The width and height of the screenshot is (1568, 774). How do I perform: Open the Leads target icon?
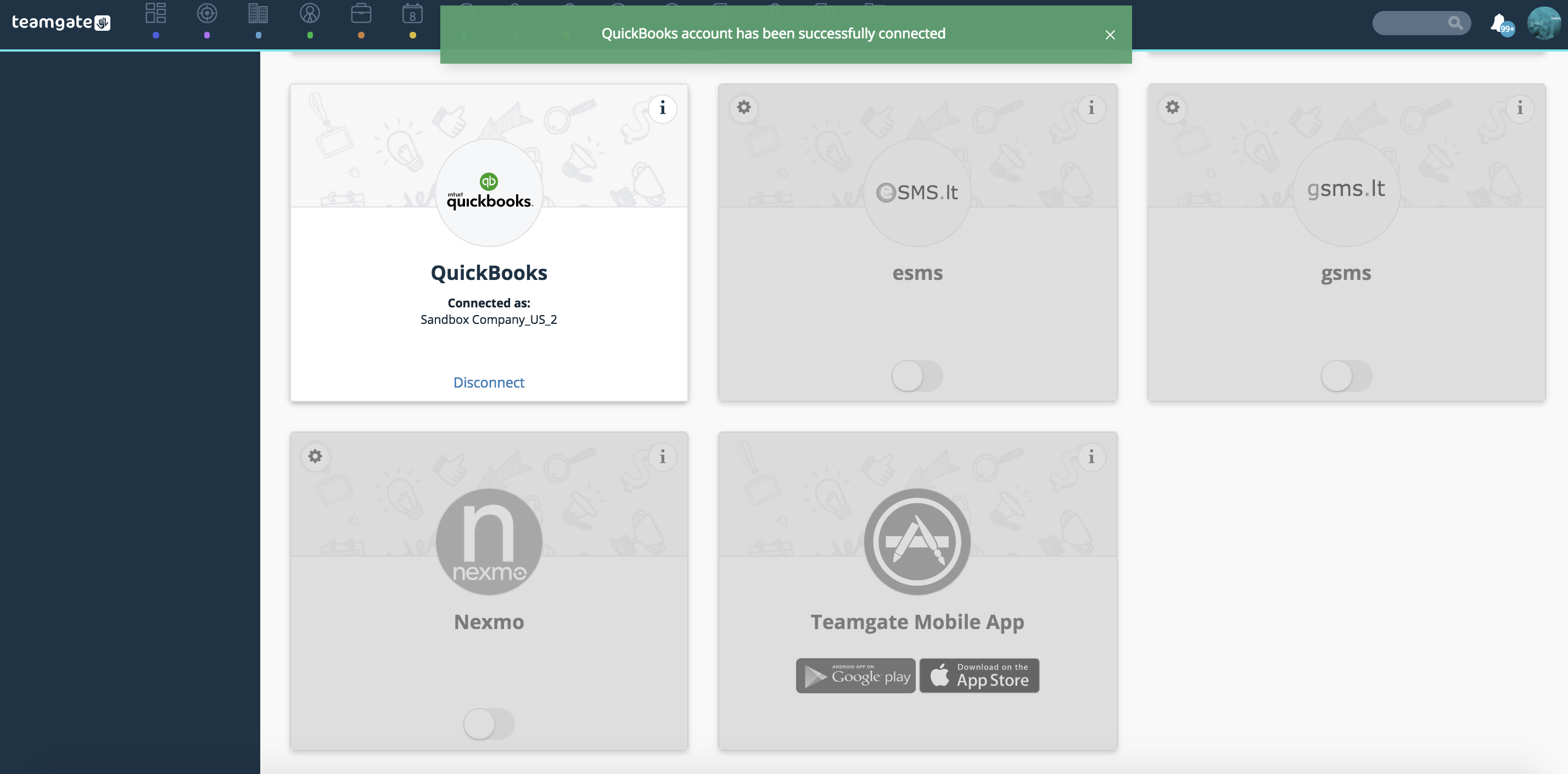pos(207,13)
